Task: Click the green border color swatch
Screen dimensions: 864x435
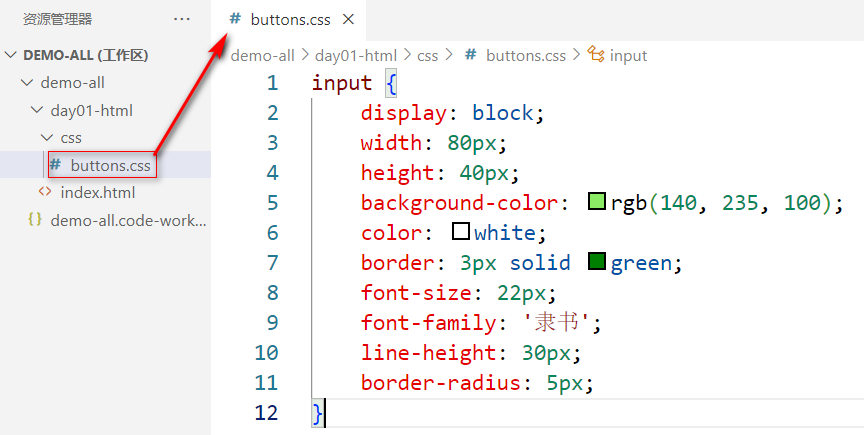Action: pos(597,263)
